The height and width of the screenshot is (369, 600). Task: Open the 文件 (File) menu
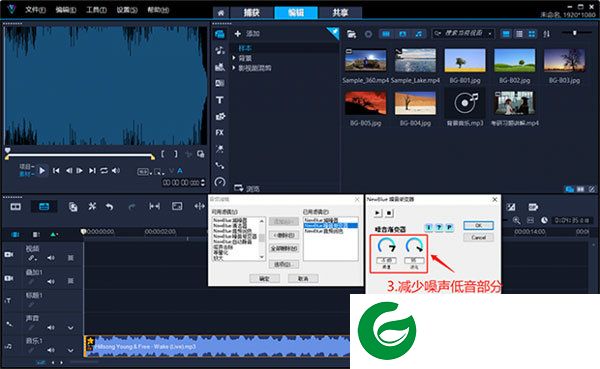pos(35,10)
